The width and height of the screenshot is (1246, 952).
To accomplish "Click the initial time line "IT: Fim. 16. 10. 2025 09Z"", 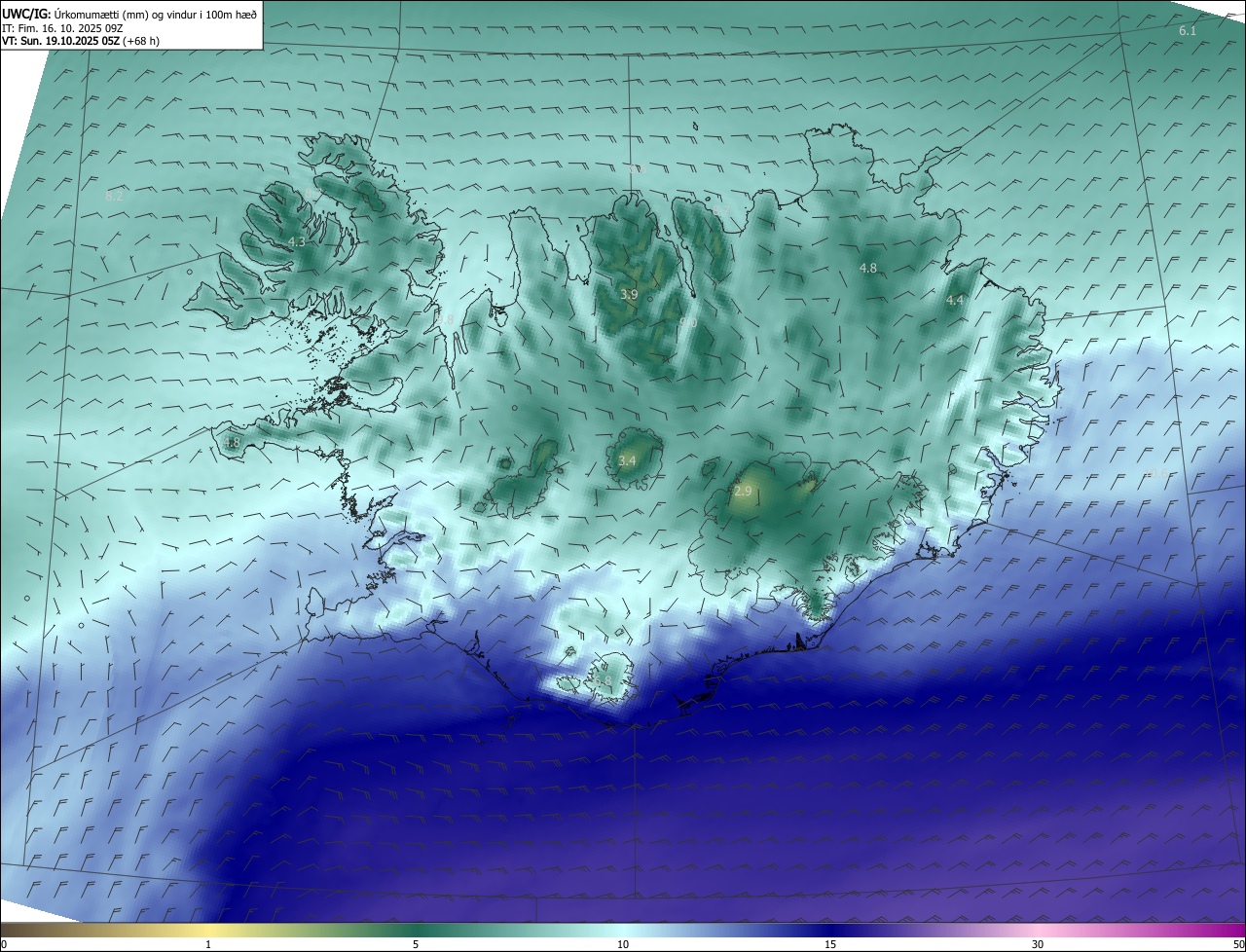I will [61, 28].
